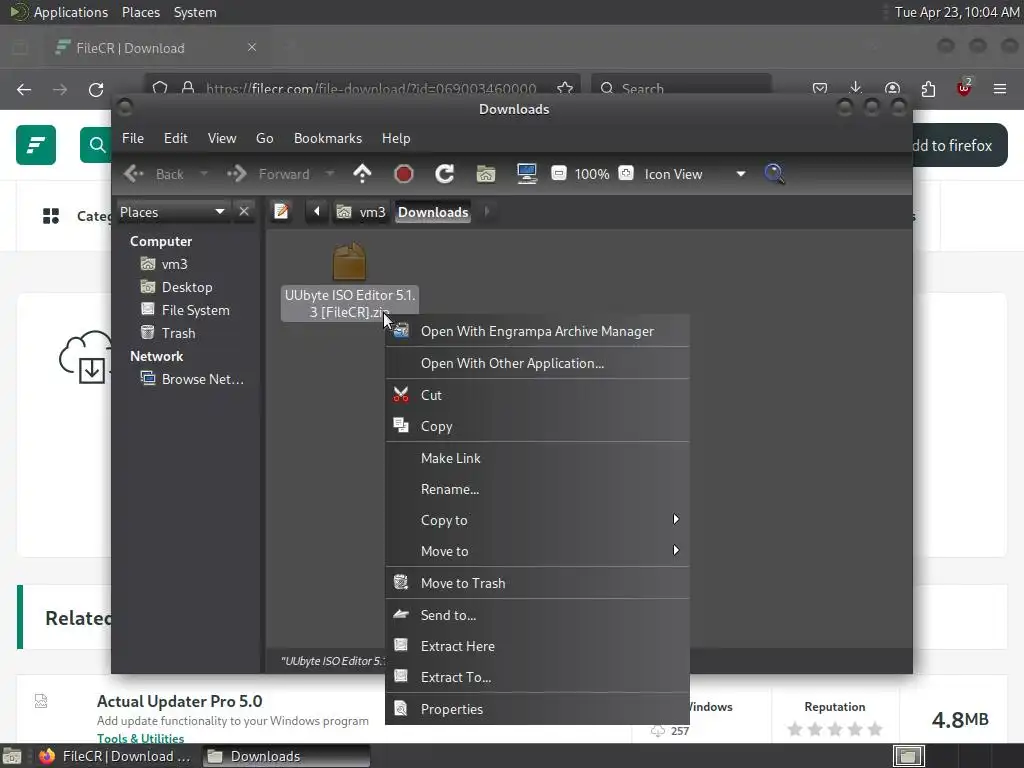Select Extract To option
1024x768 pixels.
tap(537, 677)
